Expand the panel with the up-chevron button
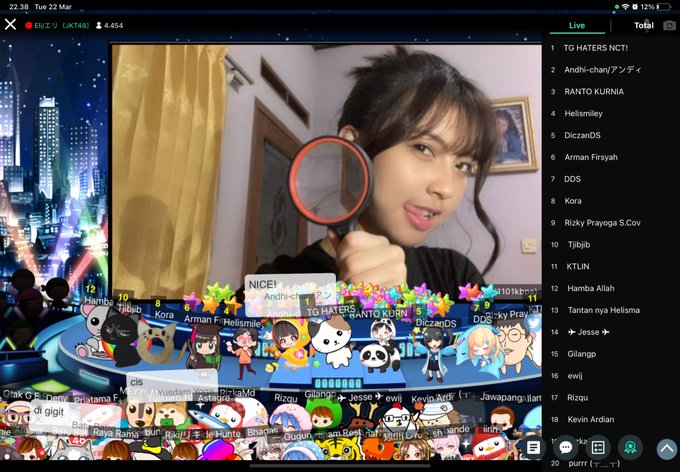The image size is (680, 472). click(667, 449)
